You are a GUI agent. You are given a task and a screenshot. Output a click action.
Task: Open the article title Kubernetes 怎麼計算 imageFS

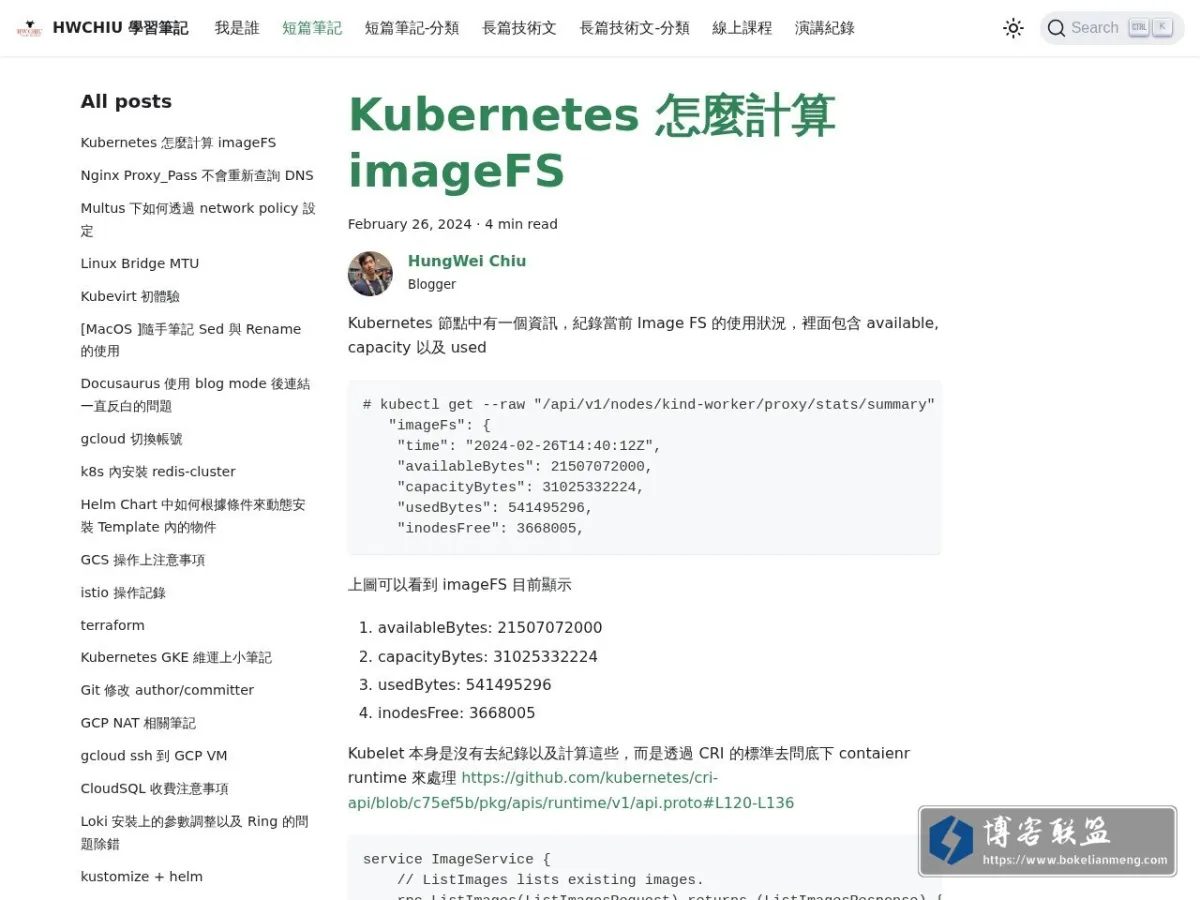pos(592,142)
